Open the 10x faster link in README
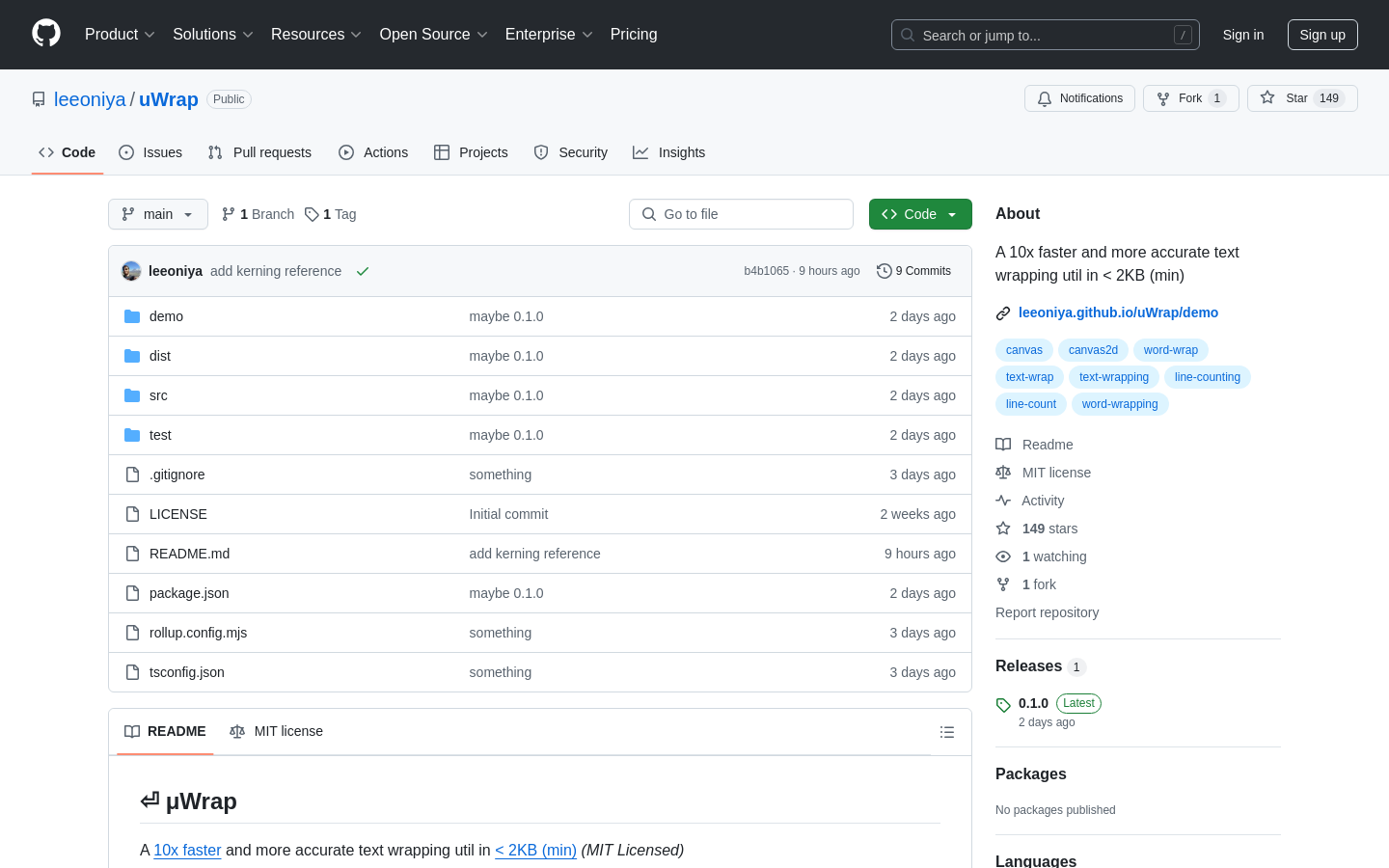Image resolution: width=1389 pixels, height=868 pixels. (187, 850)
